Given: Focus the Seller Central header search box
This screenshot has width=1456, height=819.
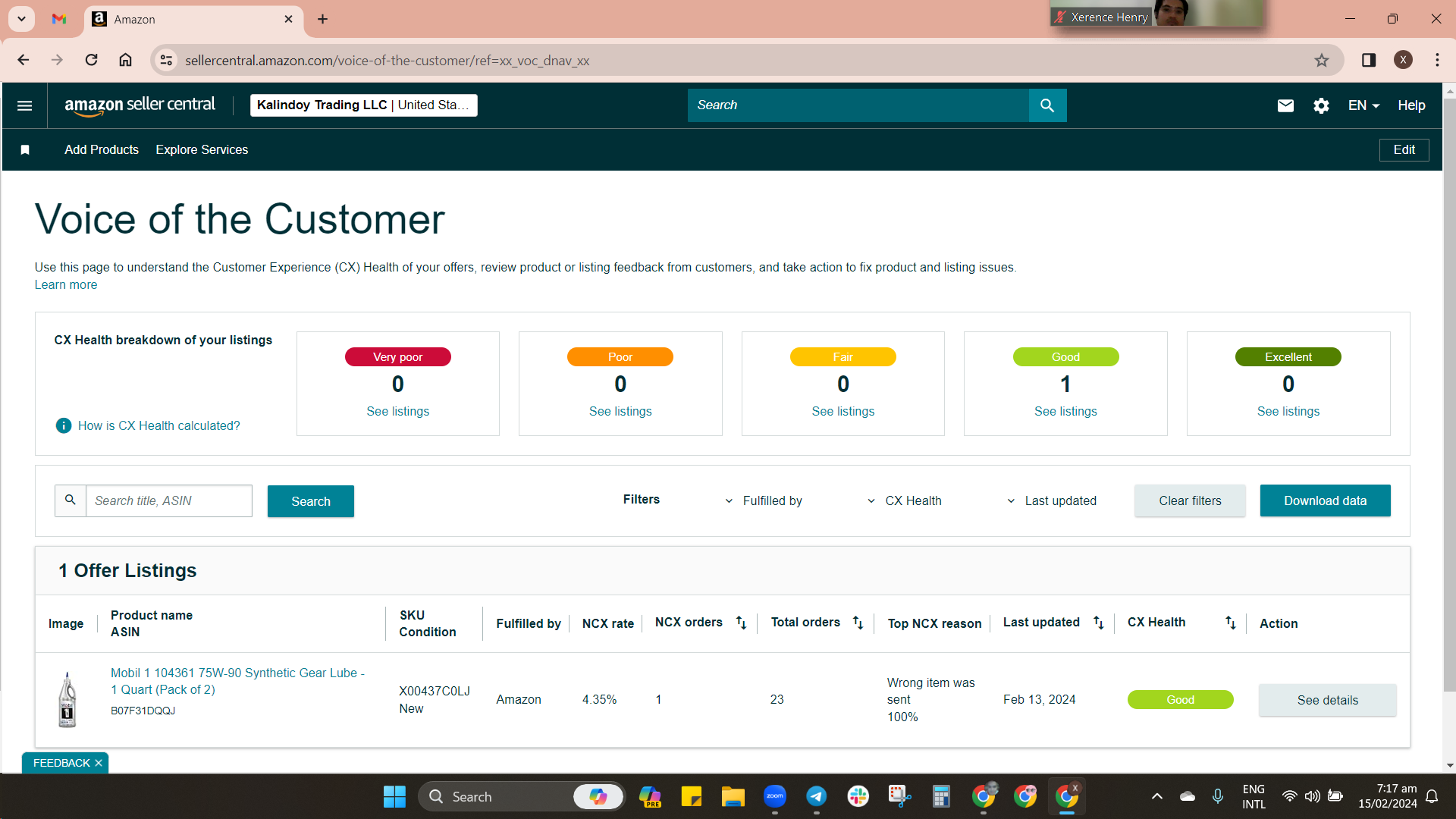Looking at the screenshot, I should coord(858,105).
